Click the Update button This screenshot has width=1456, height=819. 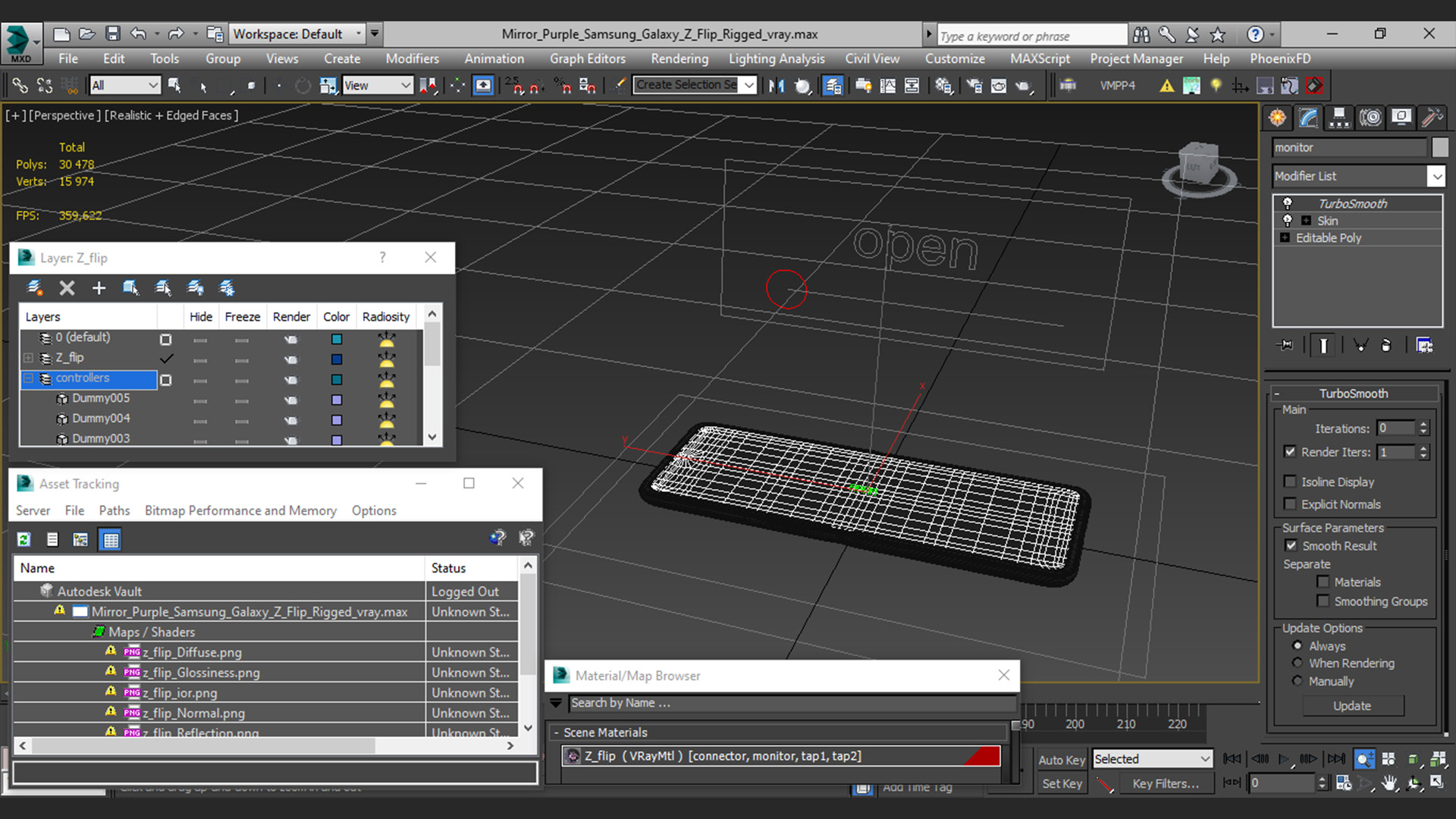1352,706
